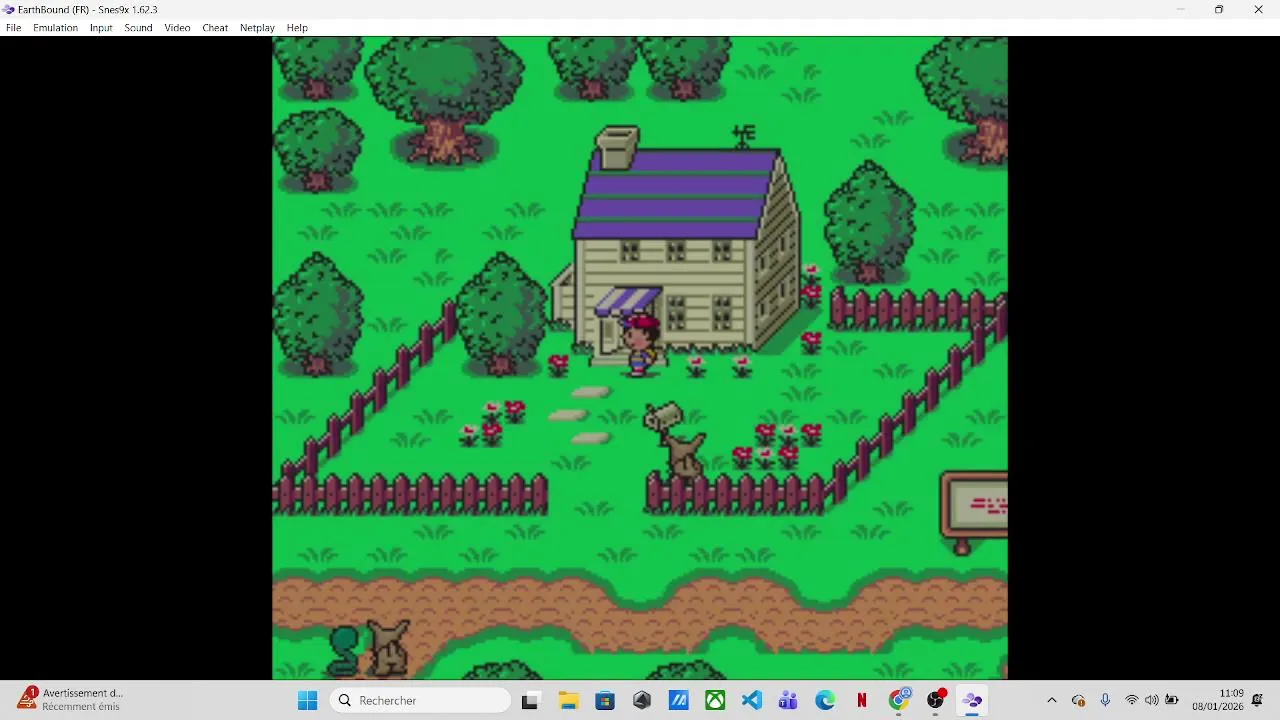
Task: Open Microsoft Edge from the taskbar
Action: point(825,701)
